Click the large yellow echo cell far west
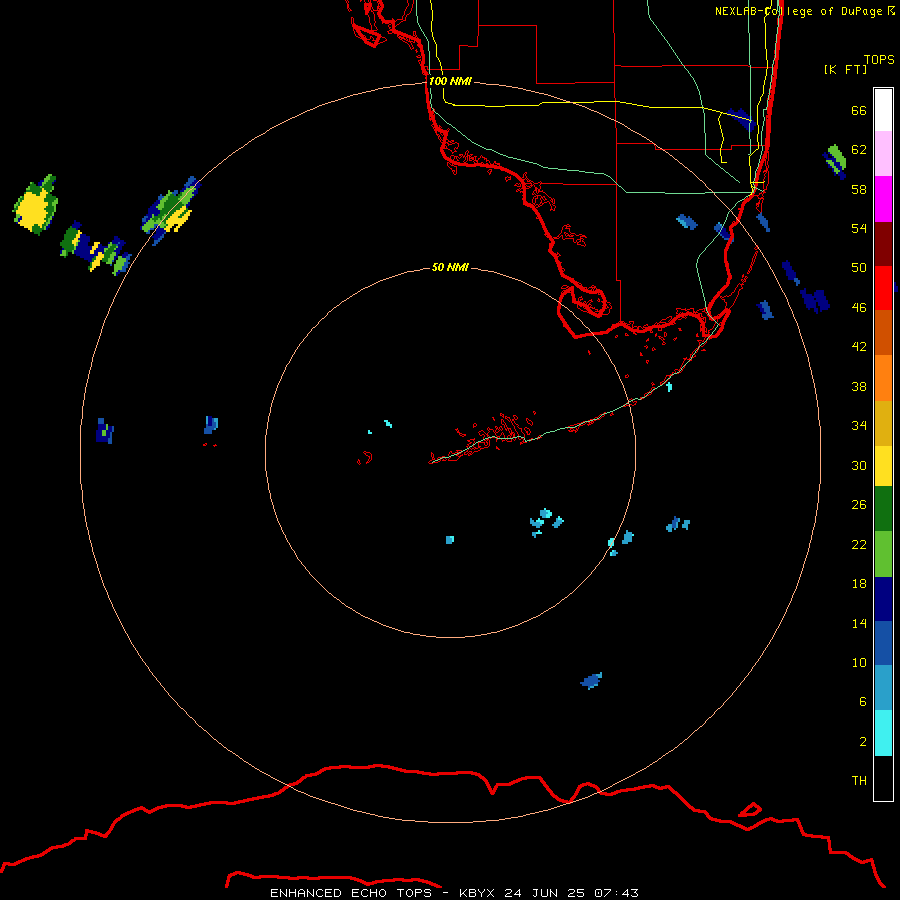This screenshot has height=900, width=900. coord(35,207)
